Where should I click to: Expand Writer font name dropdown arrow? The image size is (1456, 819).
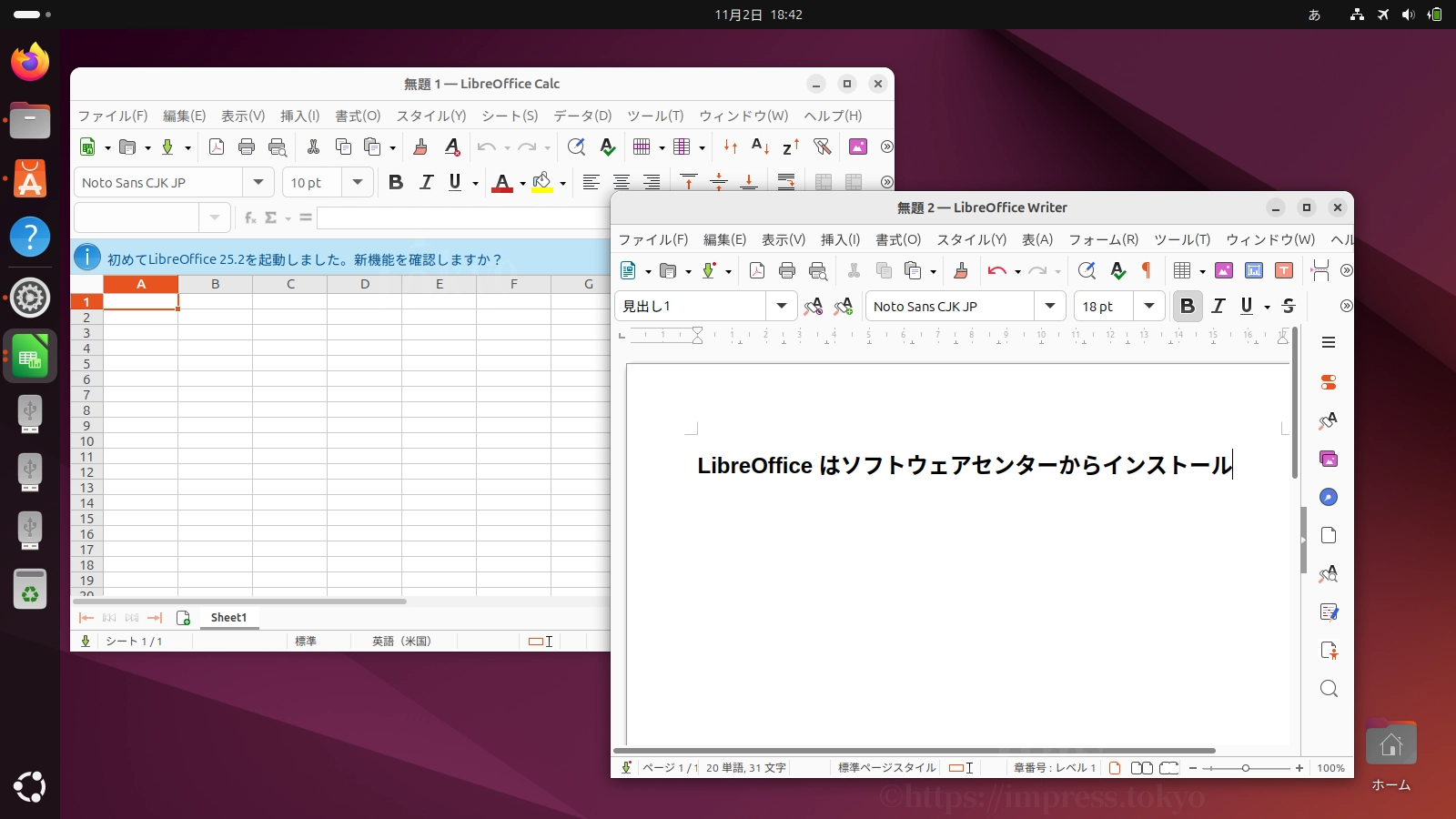click(x=1050, y=306)
